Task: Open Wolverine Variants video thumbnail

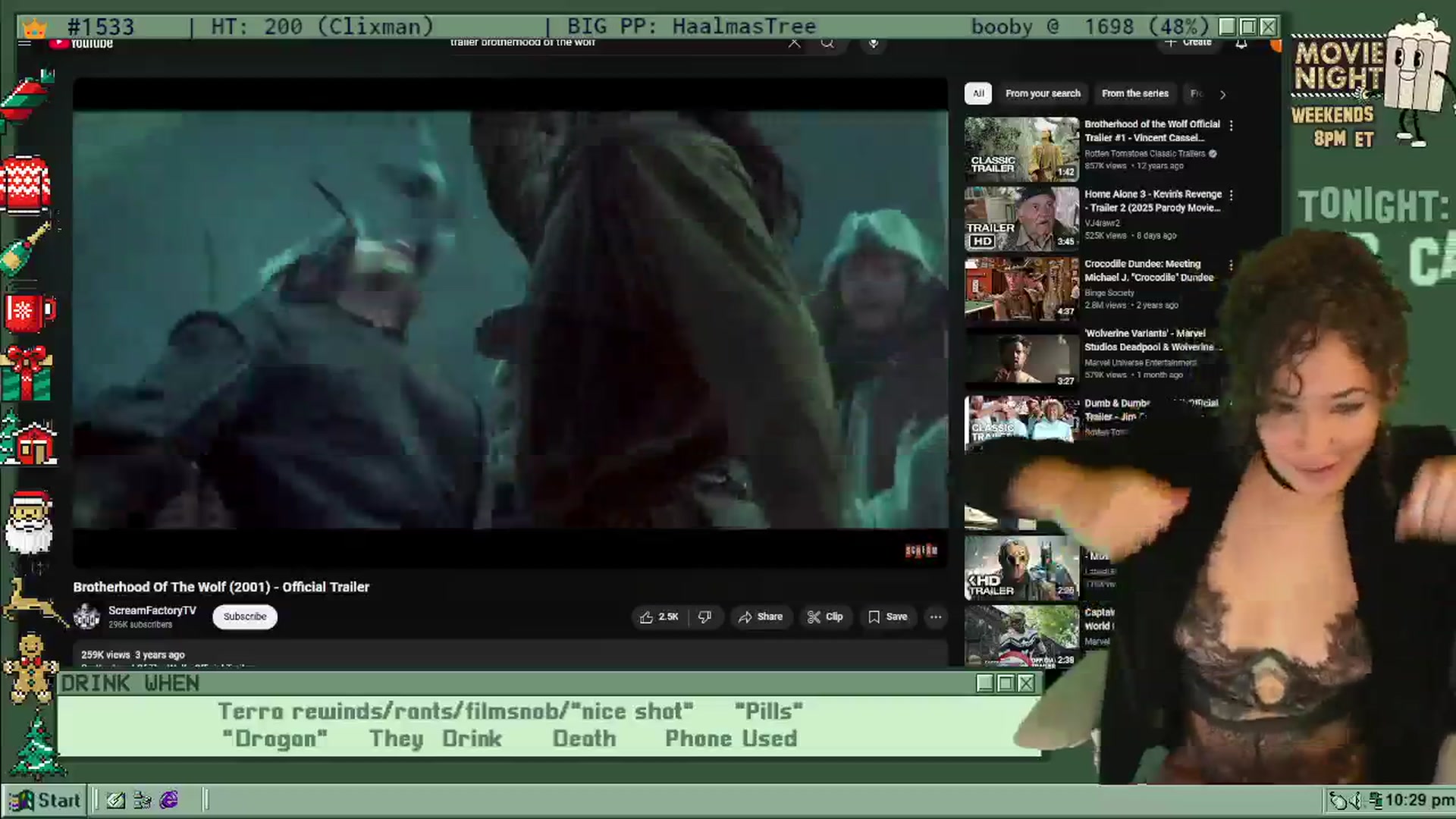Action: [x=1021, y=358]
